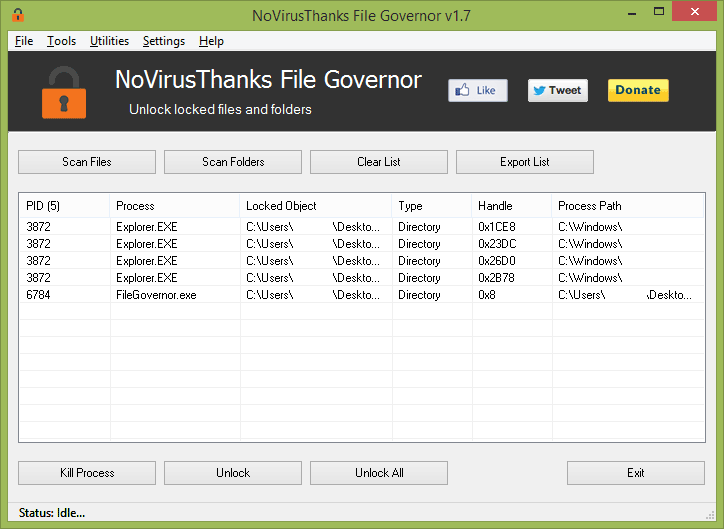Open the Settings menu
The width and height of the screenshot is (724, 529).
[x=164, y=41]
